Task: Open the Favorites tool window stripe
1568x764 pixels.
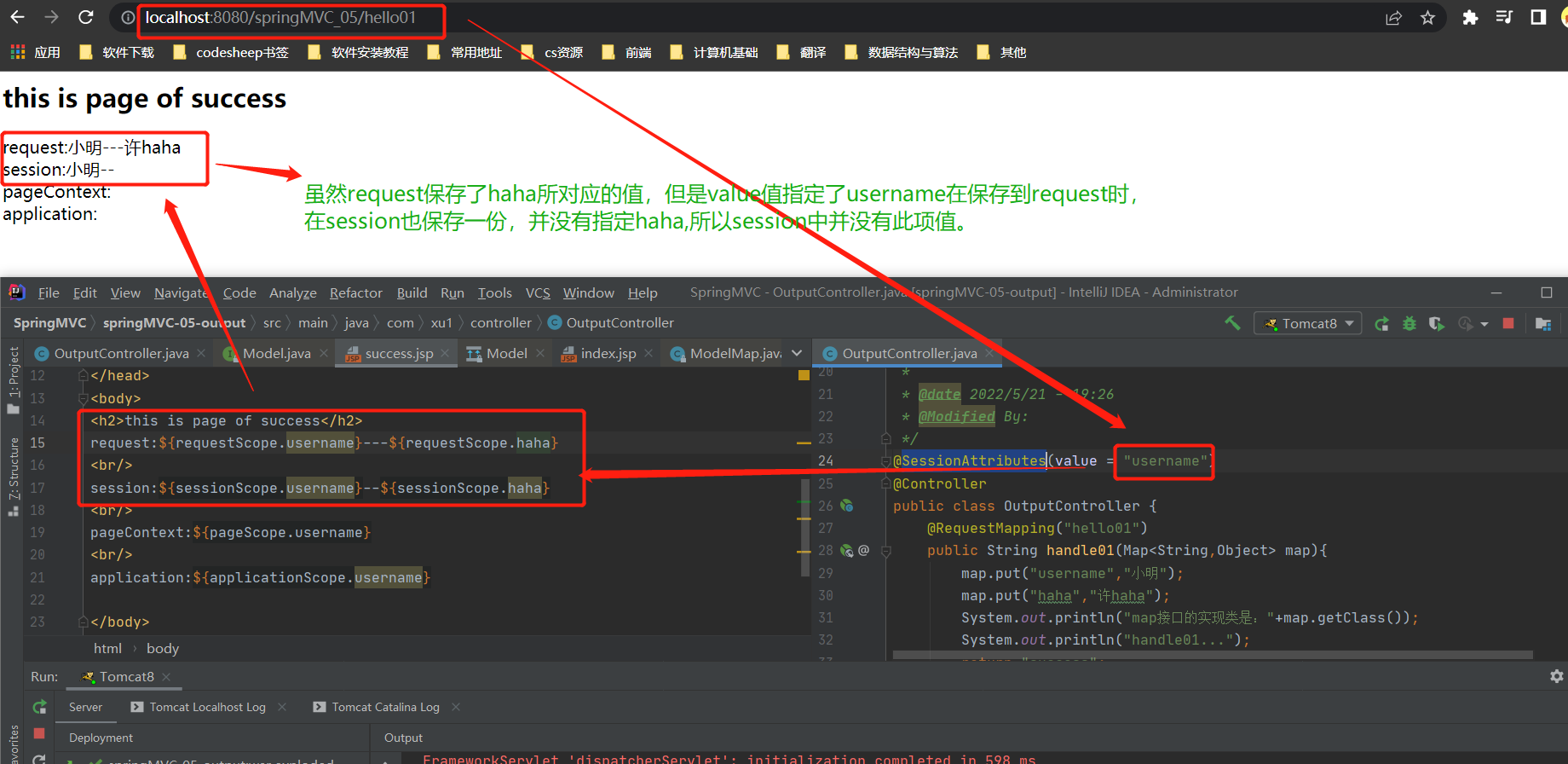Action: [13, 744]
